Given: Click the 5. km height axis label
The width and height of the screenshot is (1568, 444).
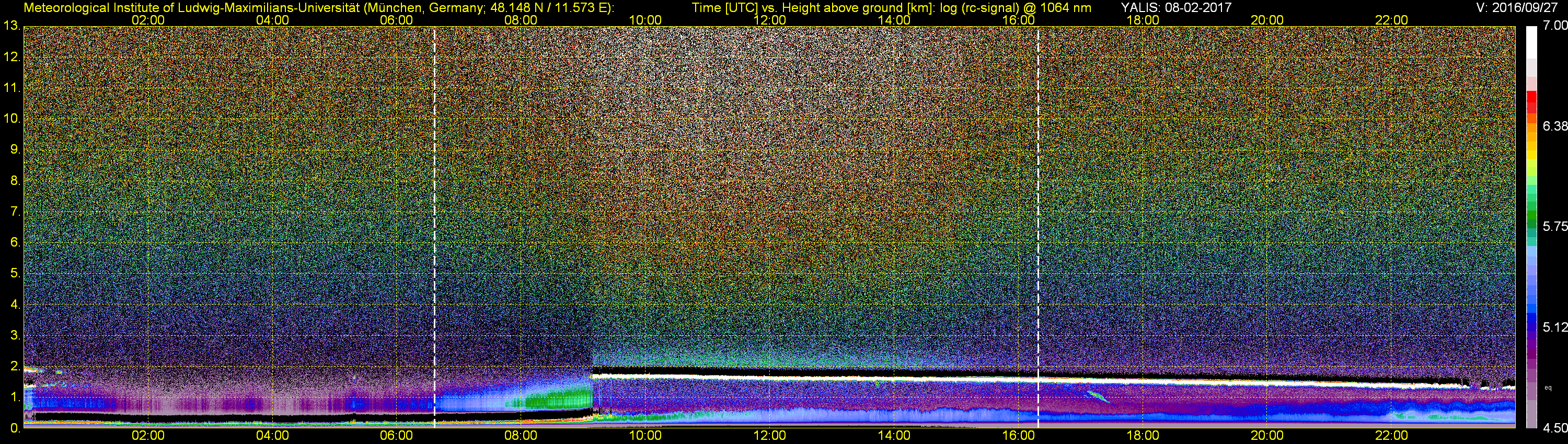Looking at the screenshot, I should click(15, 273).
